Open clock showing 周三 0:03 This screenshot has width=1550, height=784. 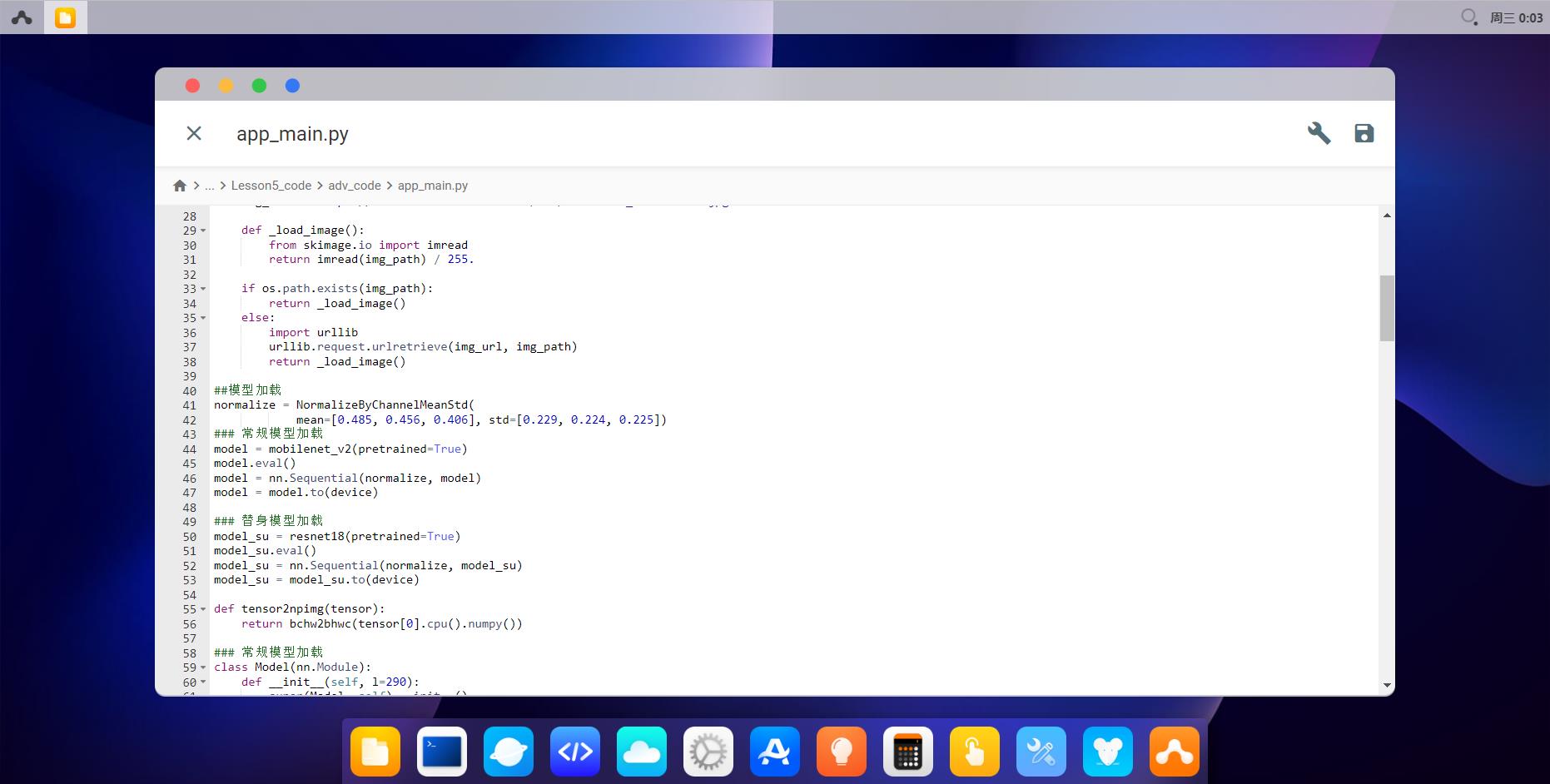pos(1516,17)
